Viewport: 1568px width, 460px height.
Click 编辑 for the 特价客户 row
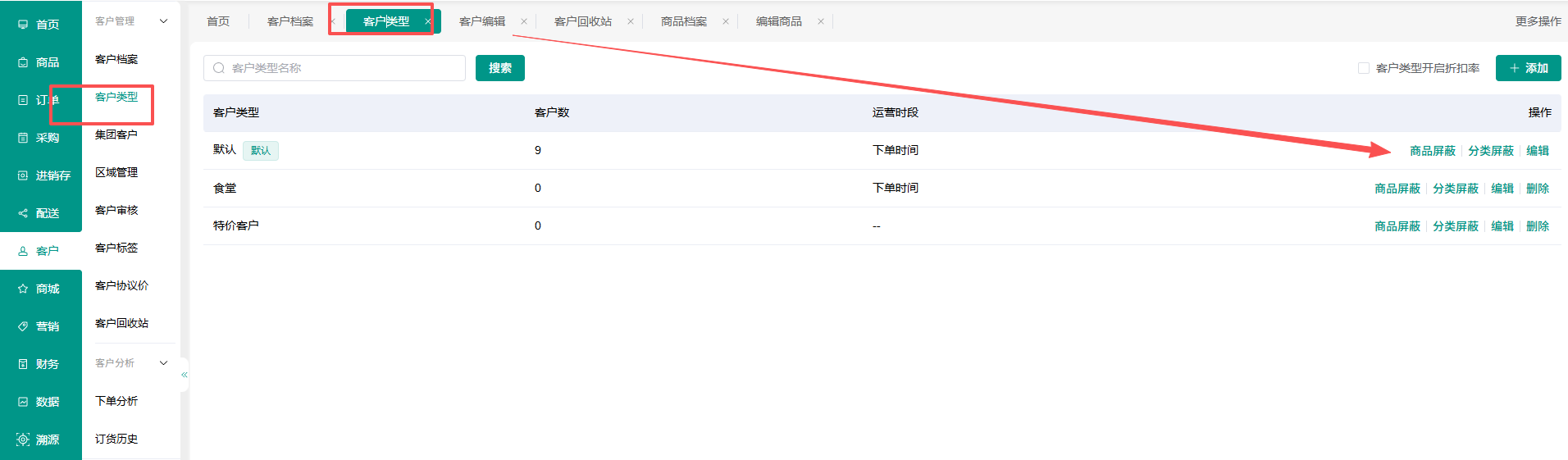(1502, 226)
